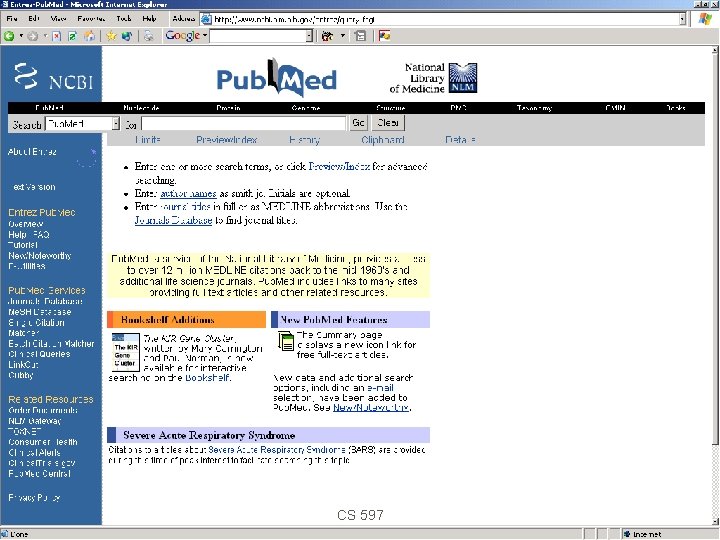Click the browser address URL field
720x540 pixels.
pos(440,19)
